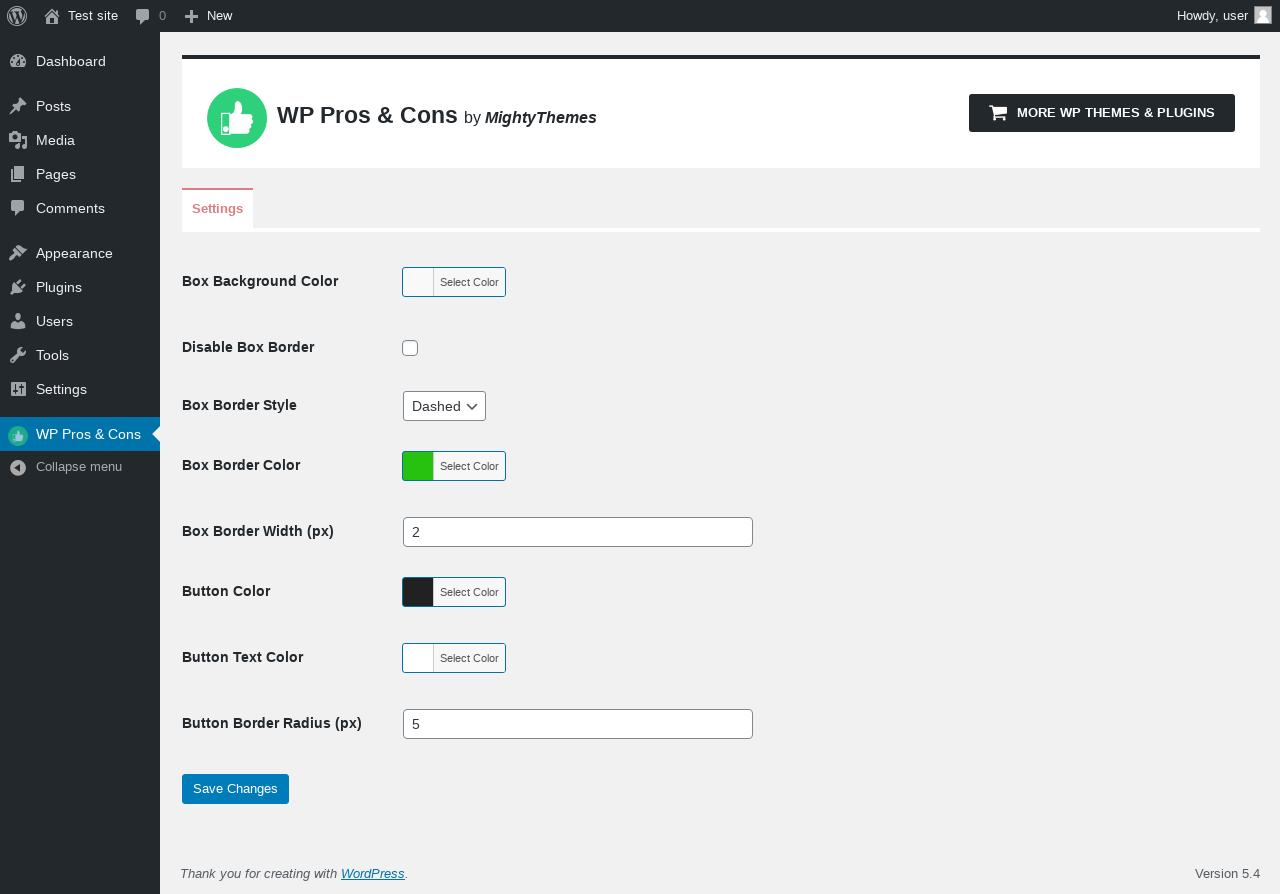Click the Box Background Color swatch
Image resolution: width=1280 pixels, height=894 pixels.
click(x=418, y=282)
